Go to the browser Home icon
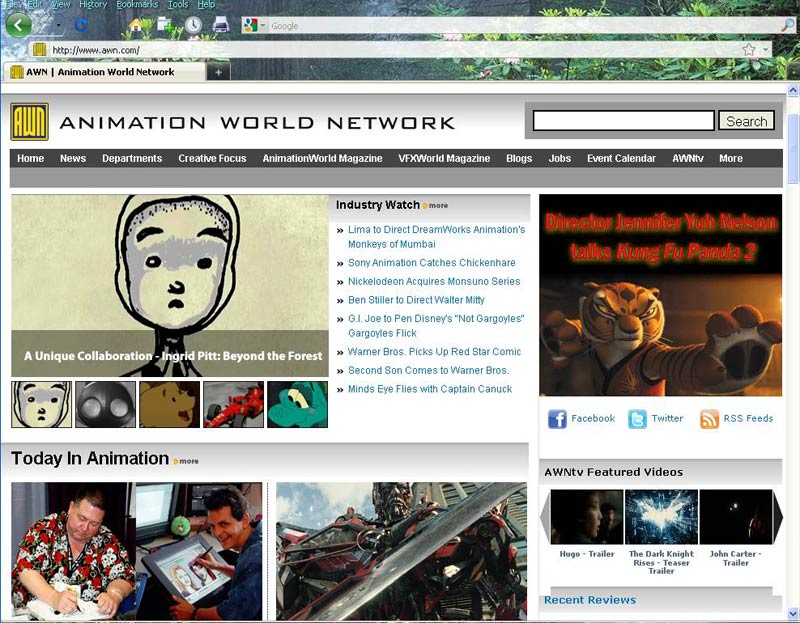 click(136, 24)
